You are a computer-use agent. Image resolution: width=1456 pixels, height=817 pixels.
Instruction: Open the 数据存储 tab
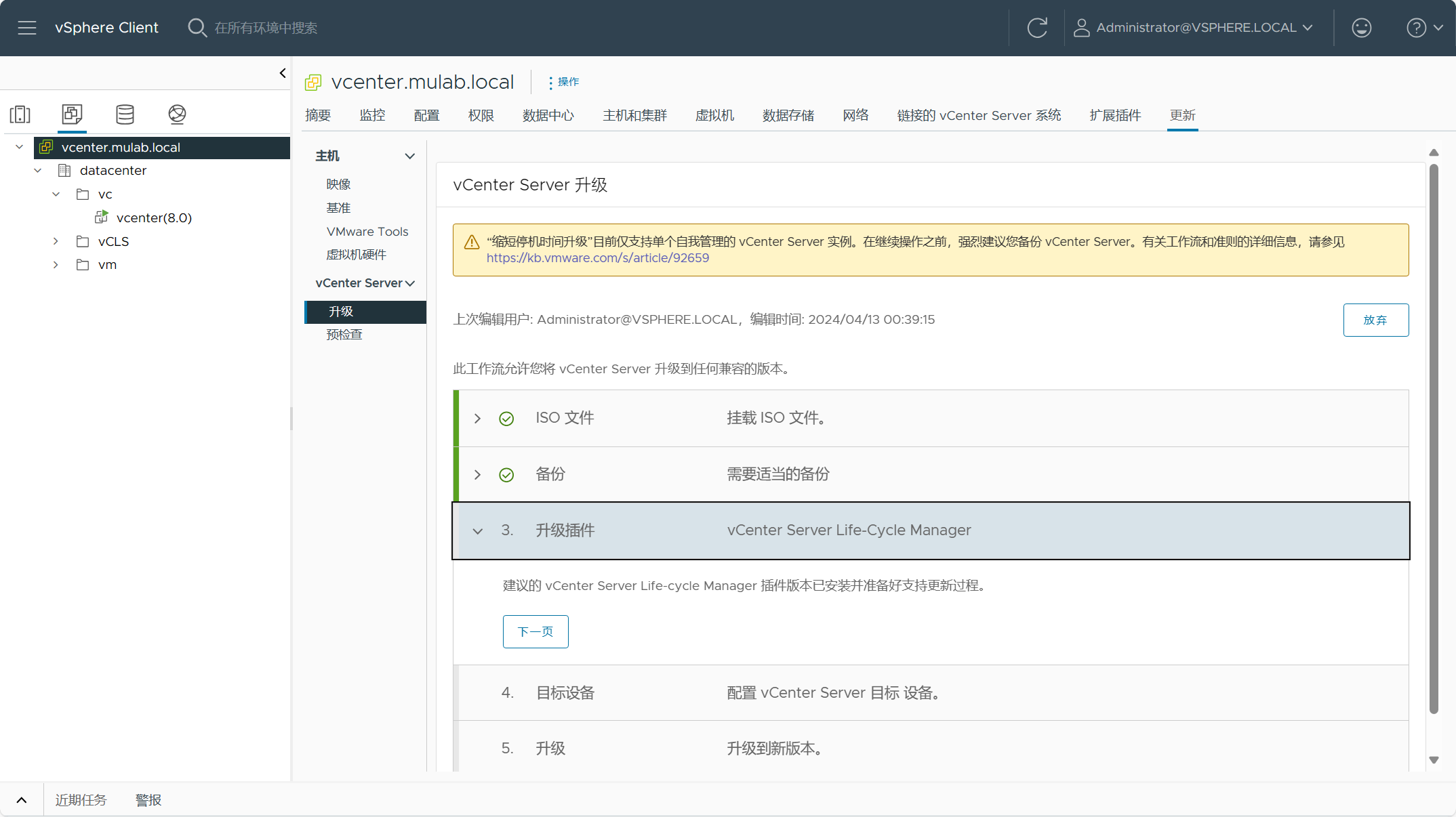[x=788, y=115]
